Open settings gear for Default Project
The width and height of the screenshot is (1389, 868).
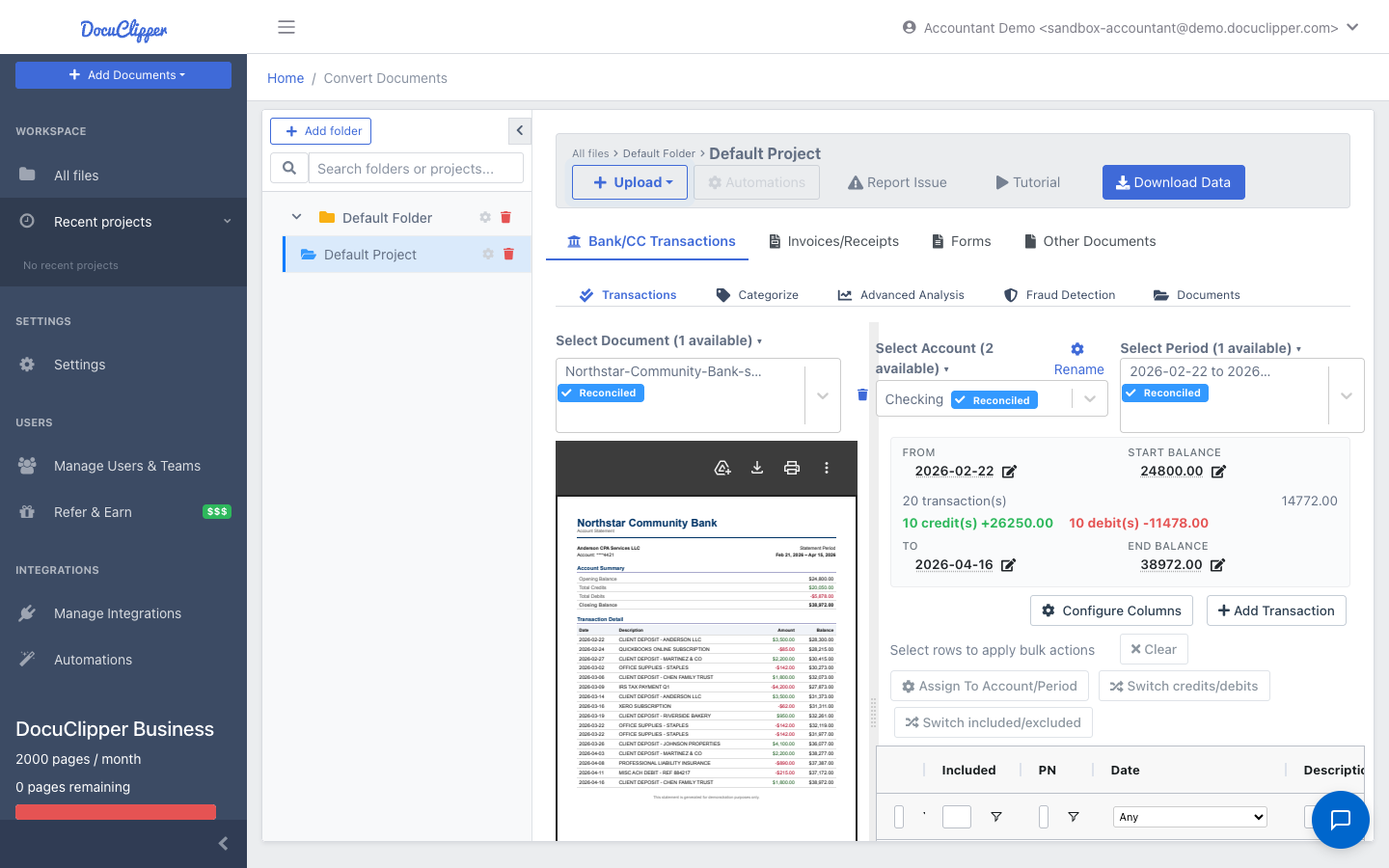(x=488, y=255)
